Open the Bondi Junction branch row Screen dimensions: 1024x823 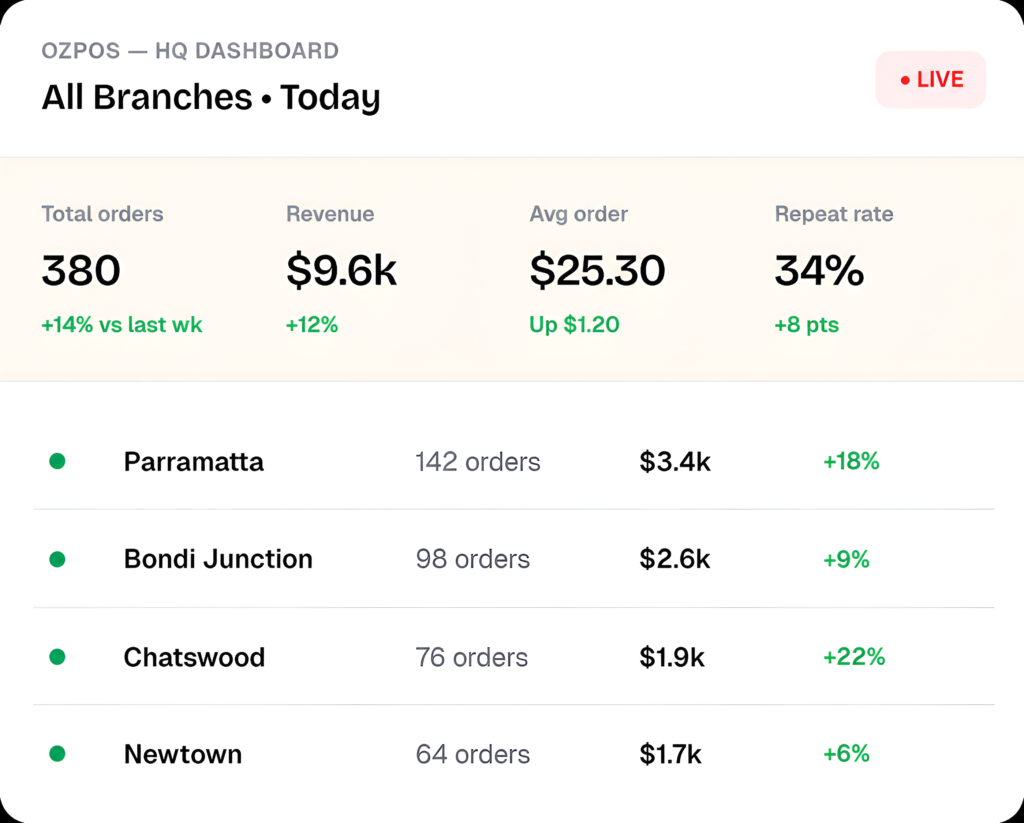(x=513, y=559)
